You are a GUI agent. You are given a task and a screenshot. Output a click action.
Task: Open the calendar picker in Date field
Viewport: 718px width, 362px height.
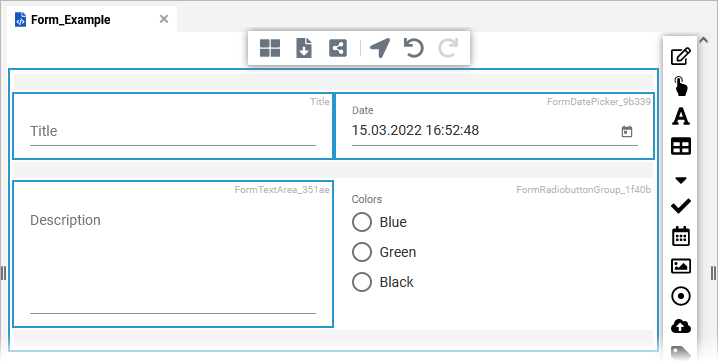[x=626, y=132]
